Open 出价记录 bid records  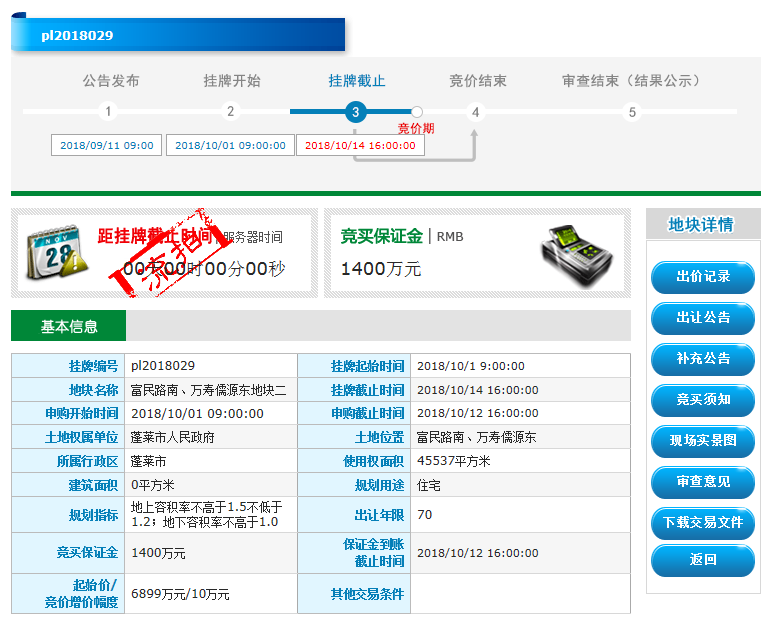point(703,277)
